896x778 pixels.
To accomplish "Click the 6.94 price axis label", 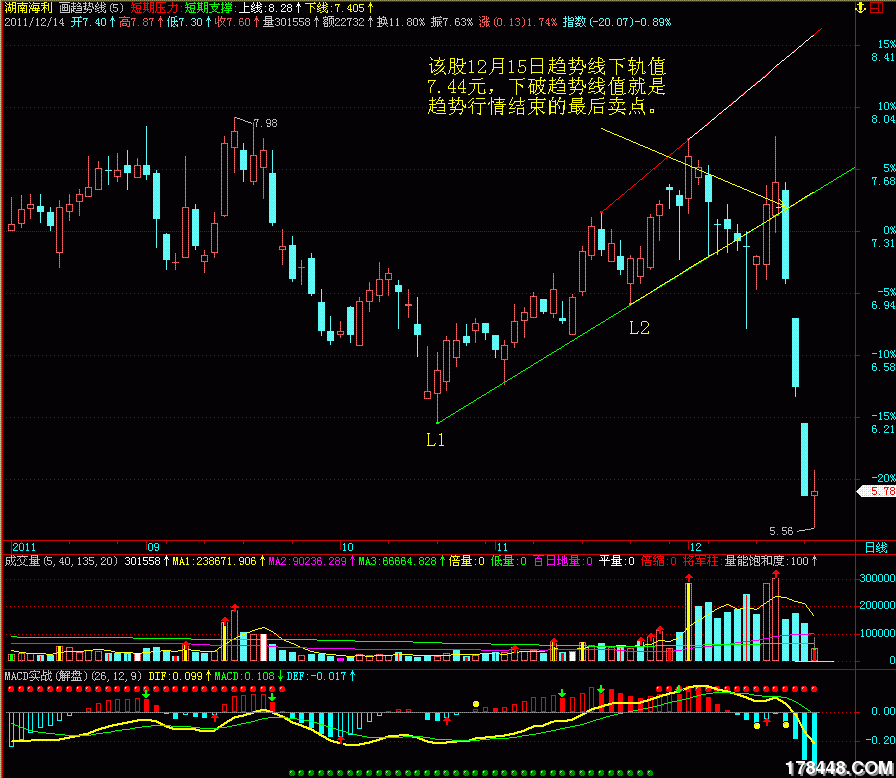I will pyautogui.click(x=883, y=306).
